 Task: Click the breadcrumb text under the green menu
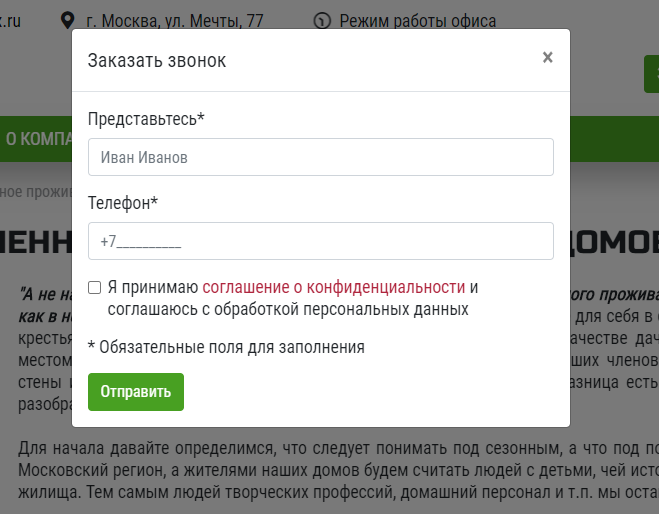click(x=36, y=192)
